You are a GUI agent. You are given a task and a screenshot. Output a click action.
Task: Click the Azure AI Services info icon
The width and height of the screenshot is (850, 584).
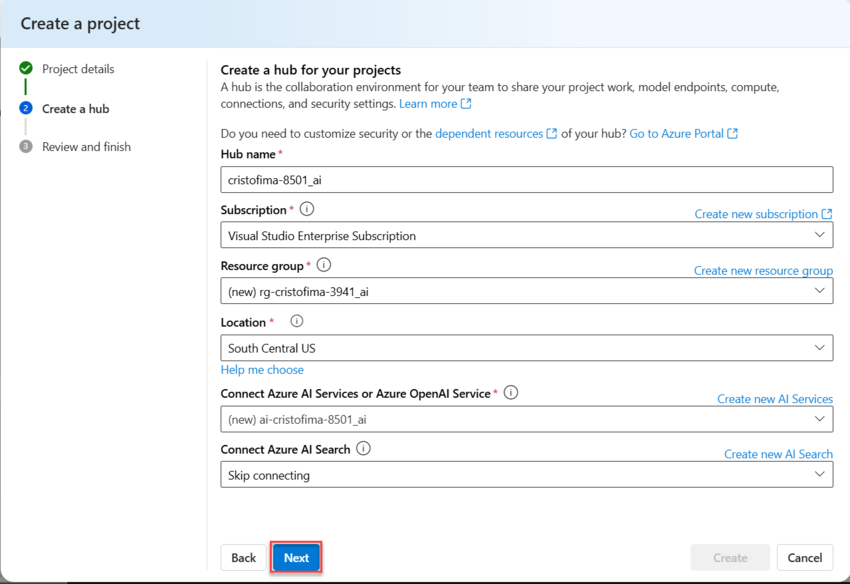click(x=511, y=393)
